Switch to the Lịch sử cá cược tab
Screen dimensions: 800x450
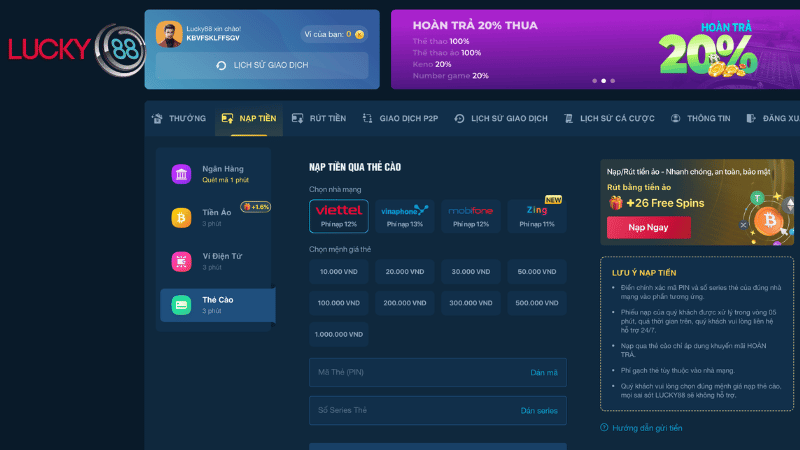[609, 118]
